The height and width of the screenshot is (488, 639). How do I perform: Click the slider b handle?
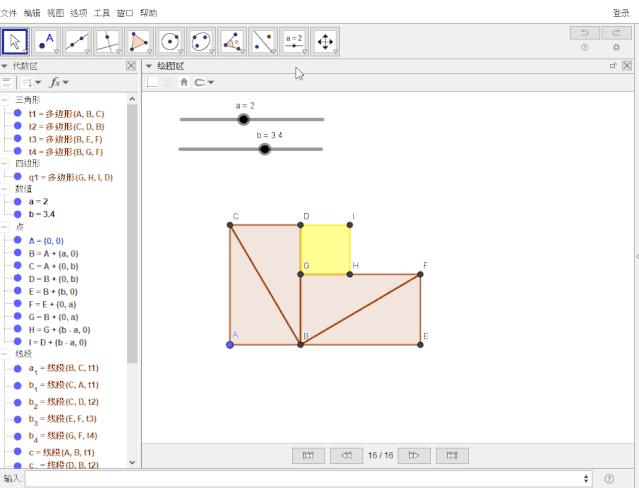coord(264,149)
